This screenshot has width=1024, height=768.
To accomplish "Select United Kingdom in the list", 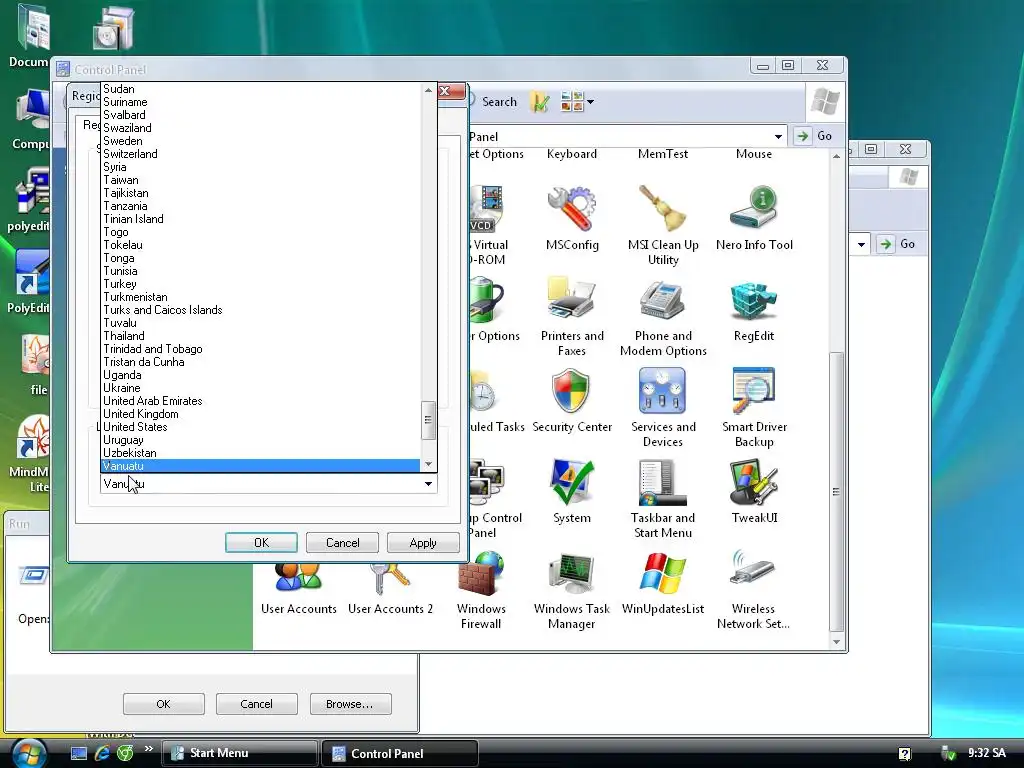I will coord(260,414).
